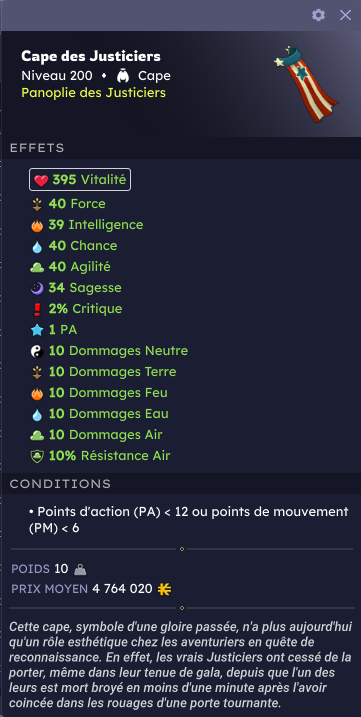Image resolution: width=361 pixels, height=717 pixels.
Task: Click the yin-yang Dommages Neutre icon
Action: [37, 351]
